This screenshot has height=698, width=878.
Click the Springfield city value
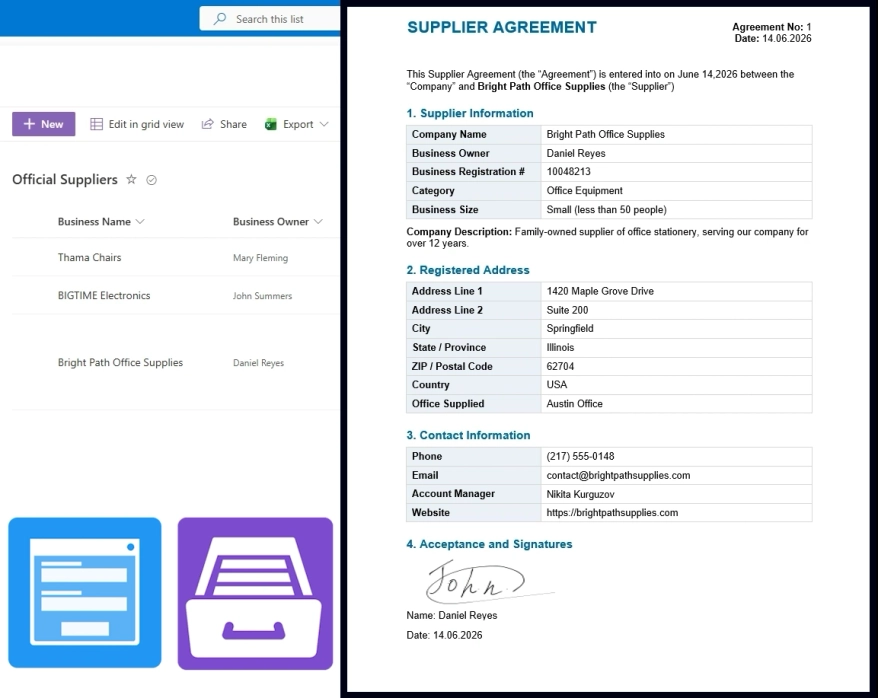pyautogui.click(x=570, y=329)
